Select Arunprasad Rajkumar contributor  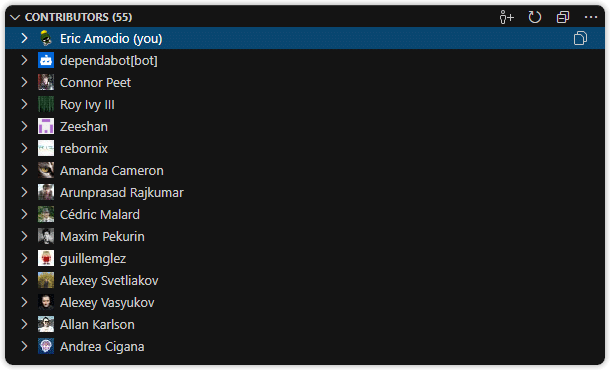[x=305, y=192]
